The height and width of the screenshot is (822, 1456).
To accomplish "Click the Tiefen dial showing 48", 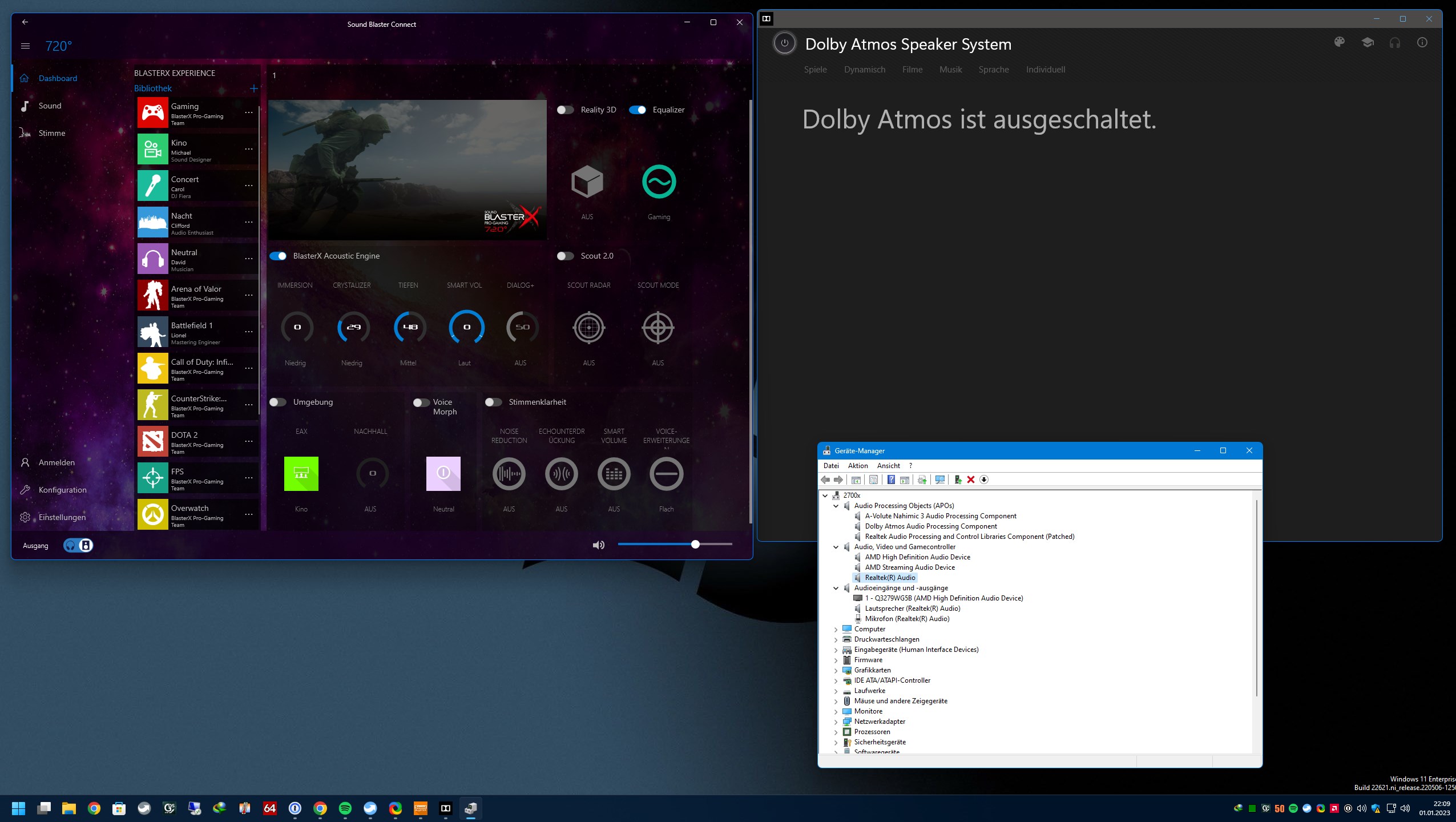I will coord(409,328).
